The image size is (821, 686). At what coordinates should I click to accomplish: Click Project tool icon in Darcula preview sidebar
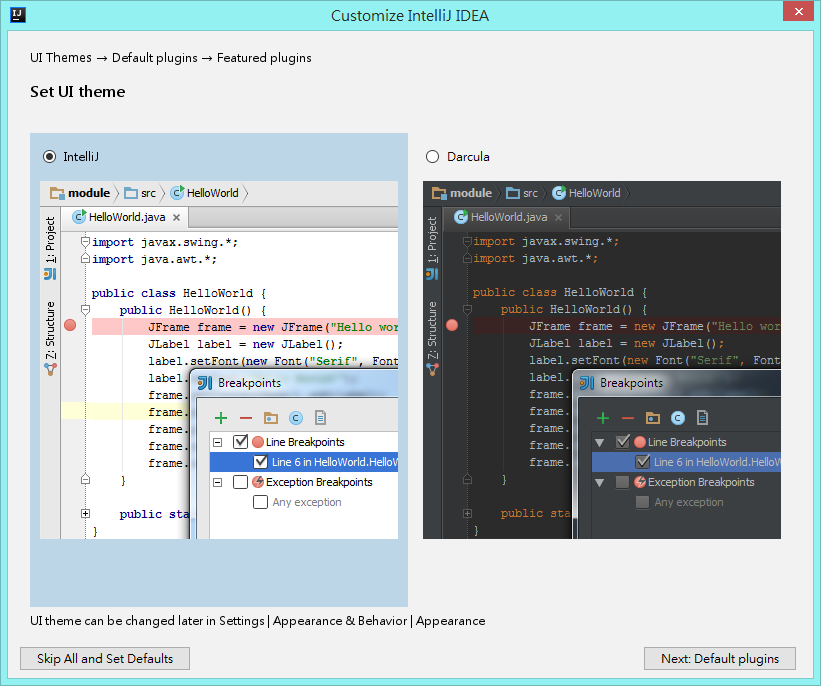point(432,274)
